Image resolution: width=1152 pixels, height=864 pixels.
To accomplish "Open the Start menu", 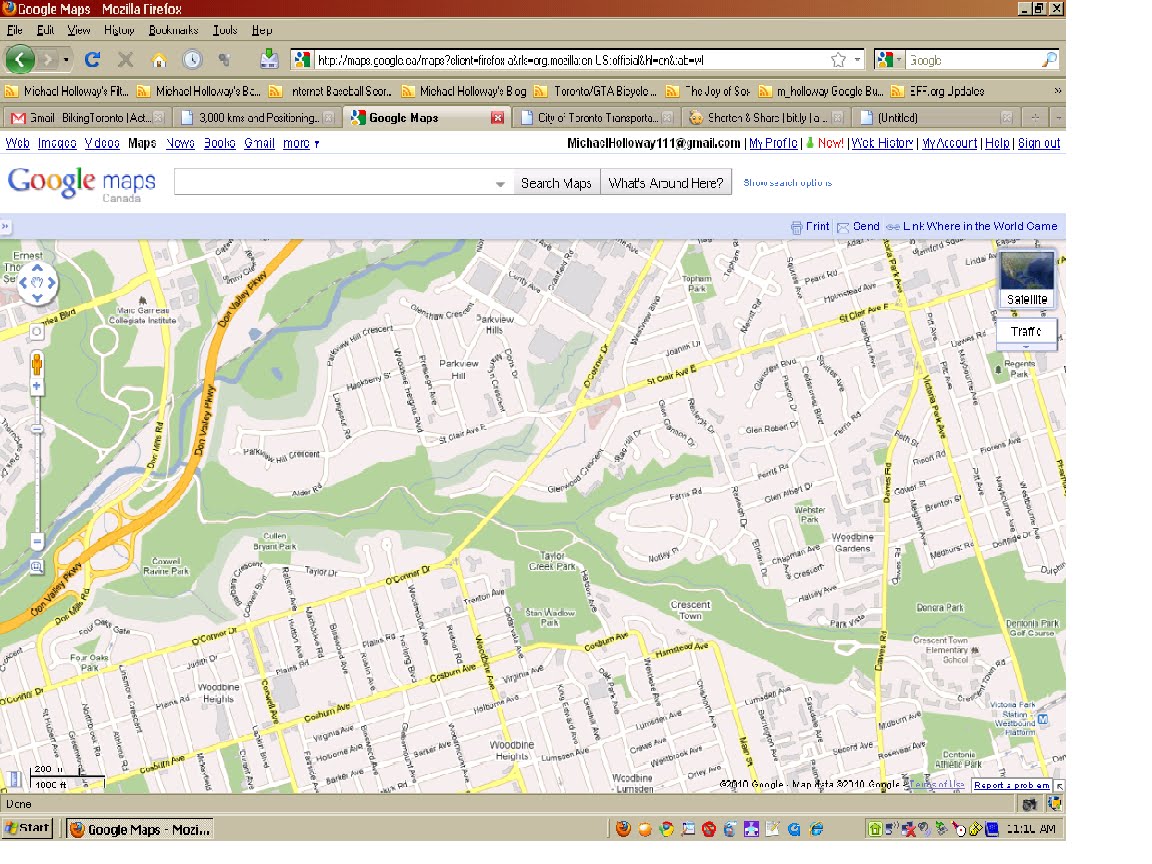I will (x=27, y=829).
